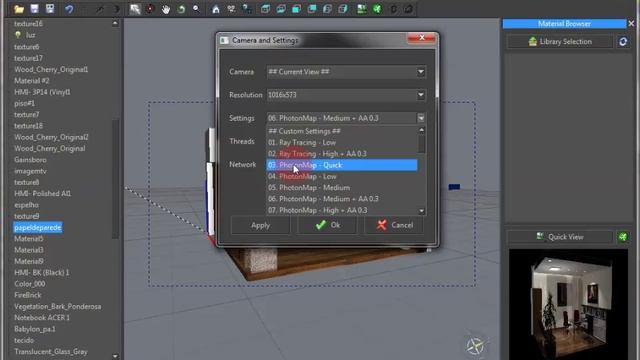This screenshot has width=640, height=360.
Task: Close the Camera and Settings dialog
Action: tap(422, 38)
